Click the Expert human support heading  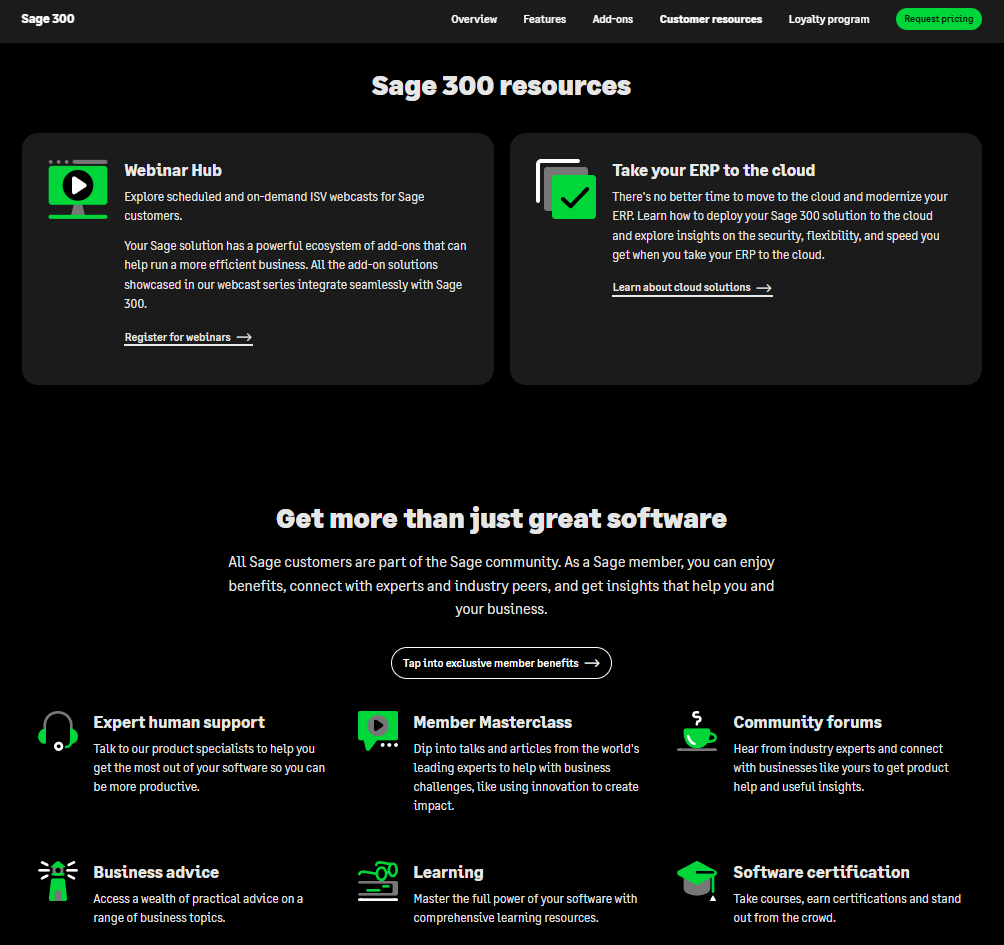(179, 722)
